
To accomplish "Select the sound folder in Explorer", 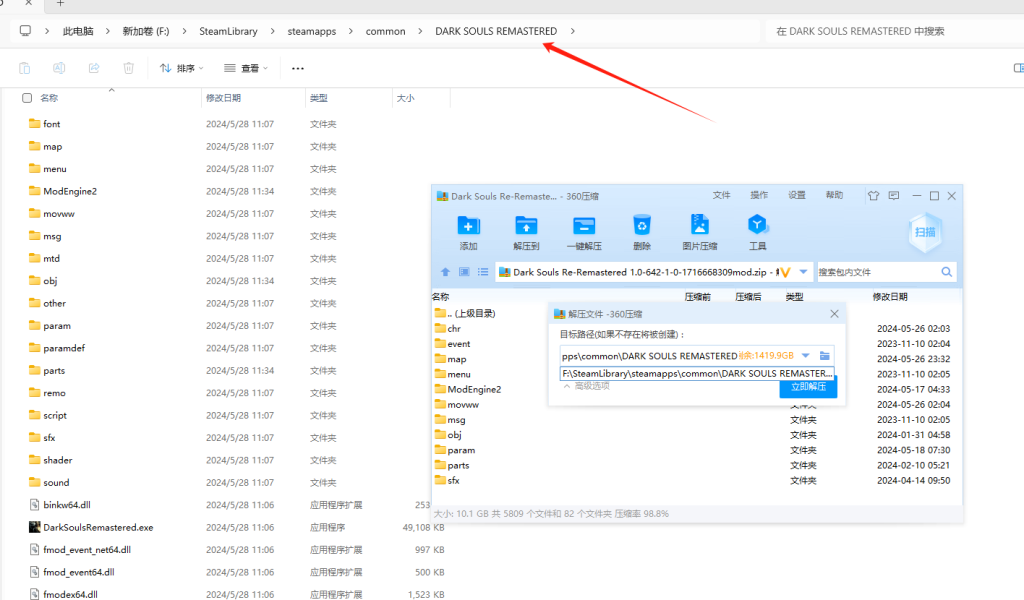I will pyautogui.click(x=56, y=482).
